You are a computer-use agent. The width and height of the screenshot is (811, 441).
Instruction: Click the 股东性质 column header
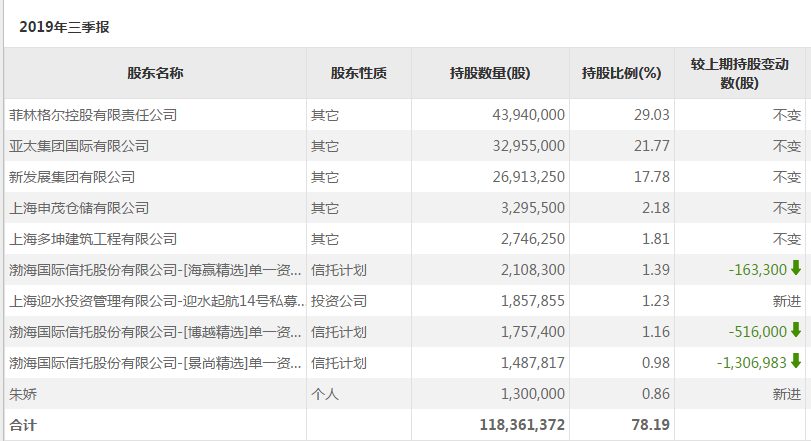359,73
